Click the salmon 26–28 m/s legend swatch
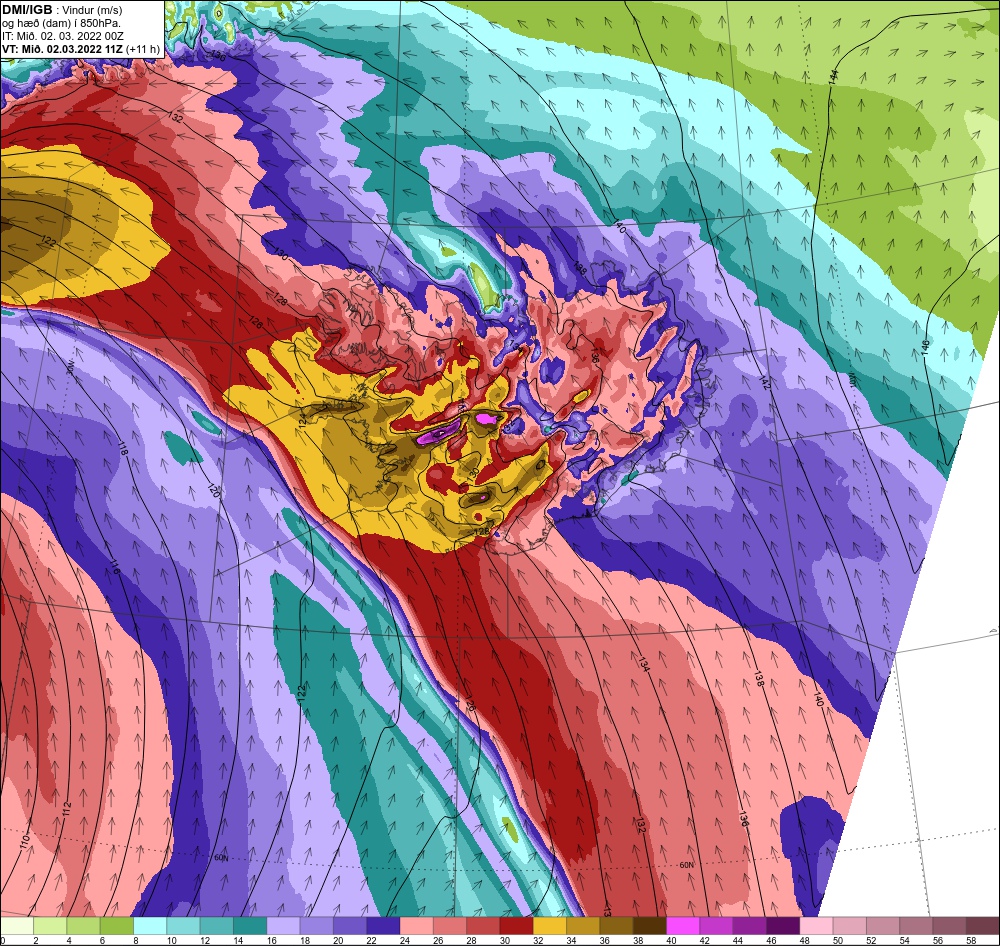Screen dimensions: 1000x946 [x=450, y=926]
